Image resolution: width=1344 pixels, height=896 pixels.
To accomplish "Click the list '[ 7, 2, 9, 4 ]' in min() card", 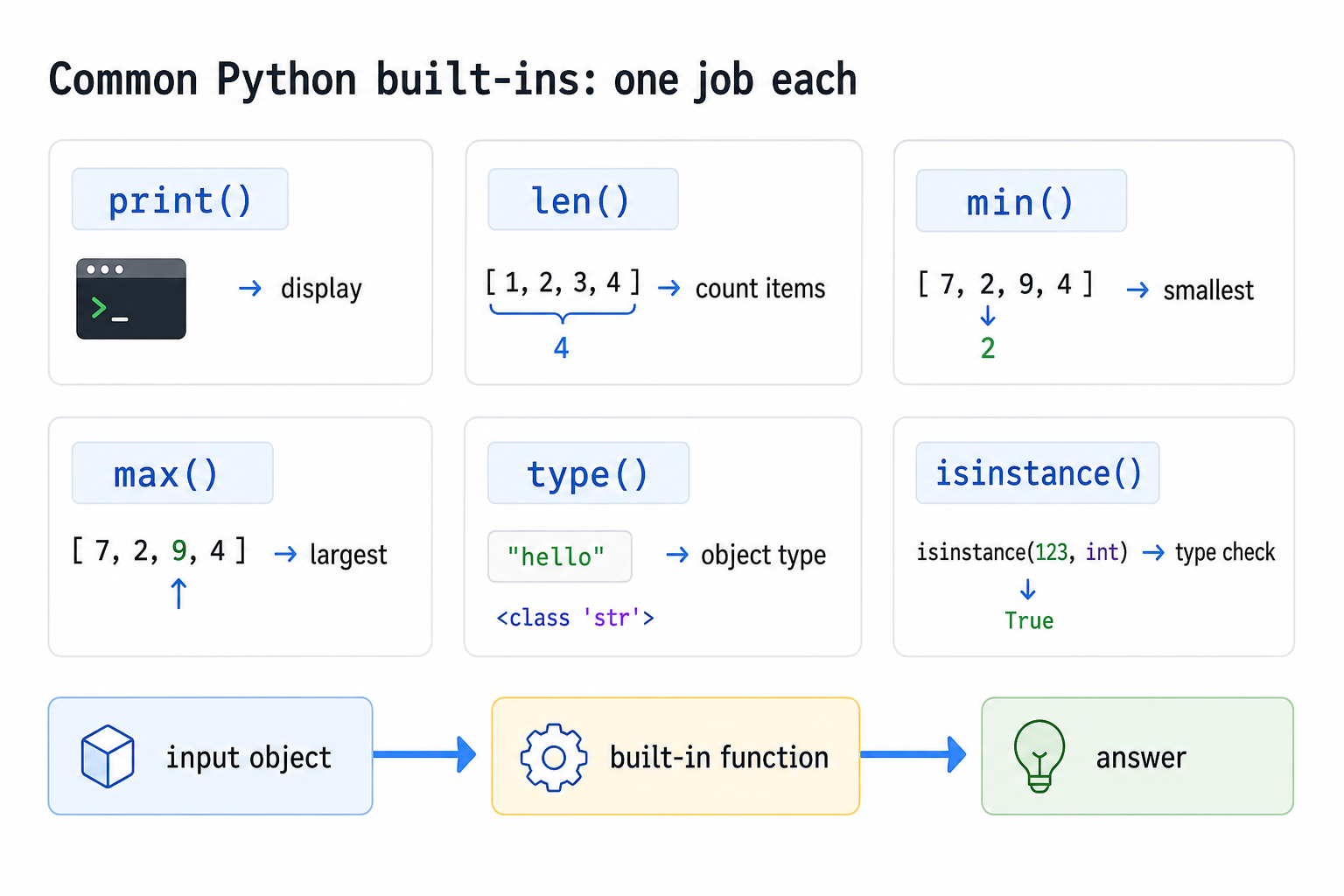I will click(1005, 284).
